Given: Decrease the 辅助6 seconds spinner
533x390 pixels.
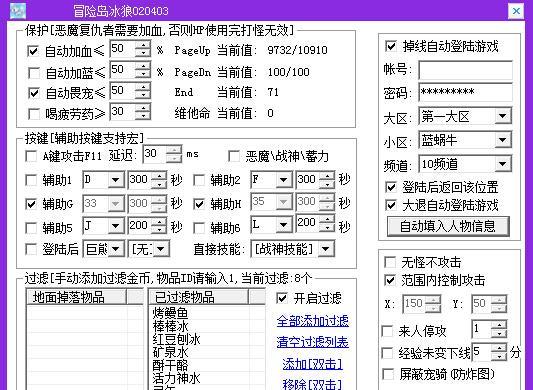Looking at the screenshot, I should [327, 228].
